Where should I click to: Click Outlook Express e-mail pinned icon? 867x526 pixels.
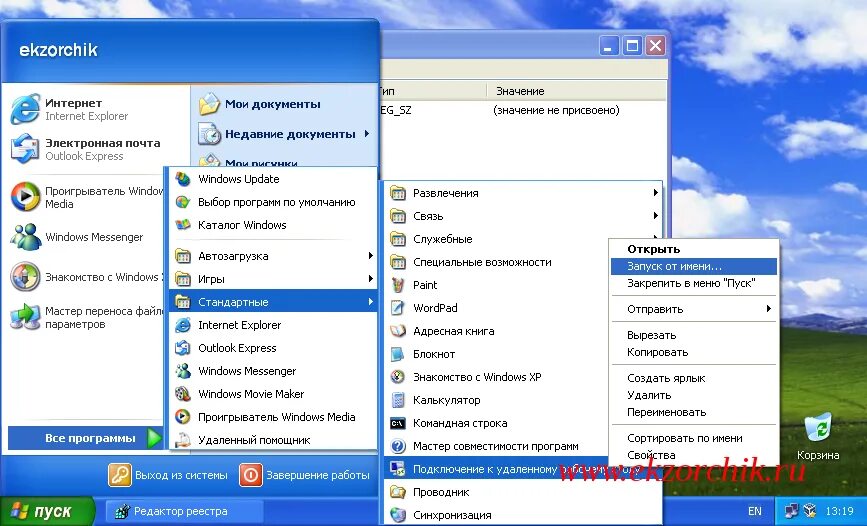[25, 149]
